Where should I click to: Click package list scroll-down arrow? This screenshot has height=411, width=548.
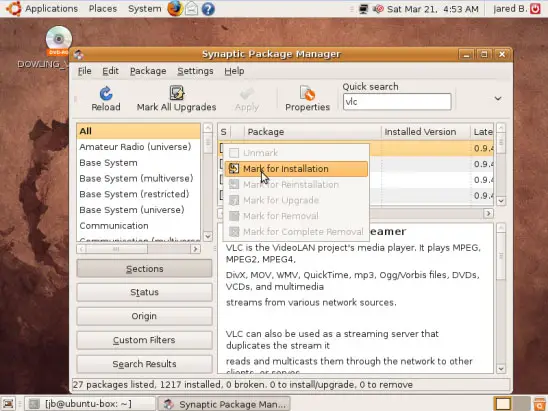tap(501, 201)
